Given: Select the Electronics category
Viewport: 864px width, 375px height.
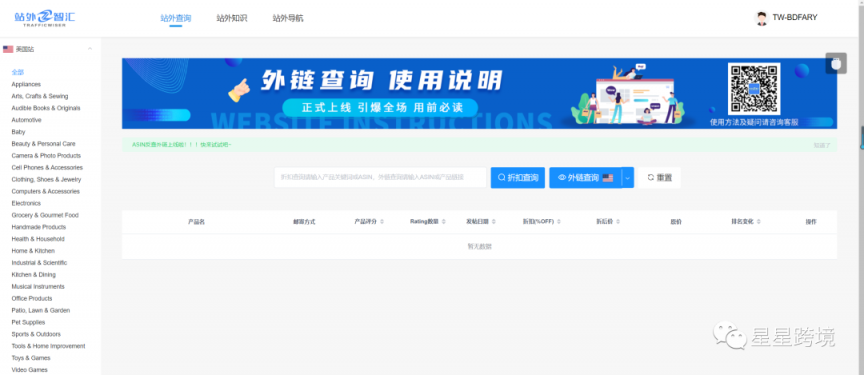Looking at the screenshot, I should tap(26, 203).
